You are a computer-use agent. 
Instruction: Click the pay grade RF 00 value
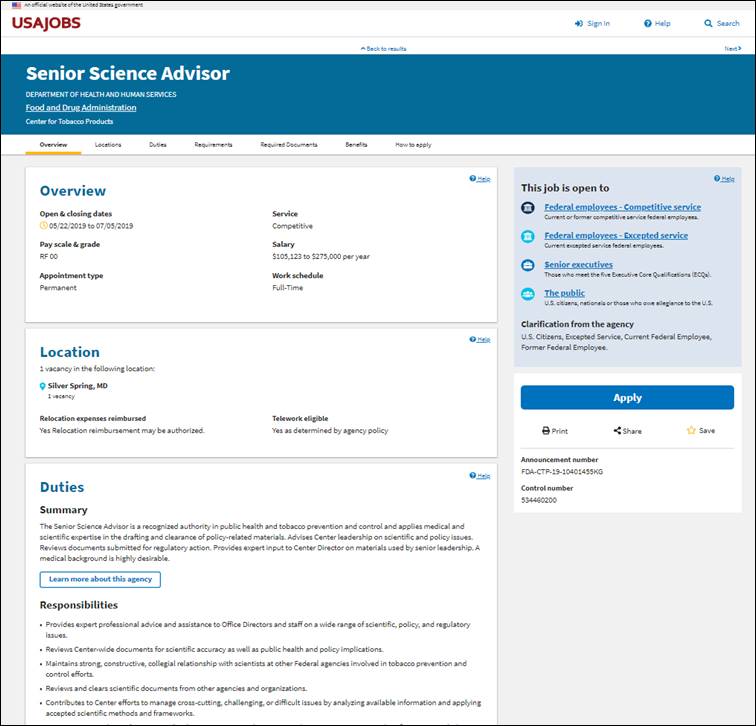[49, 256]
